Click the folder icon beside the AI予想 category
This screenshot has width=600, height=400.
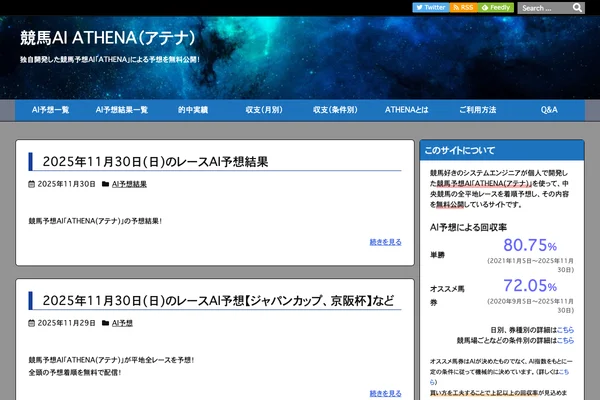click(x=106, y=323)
